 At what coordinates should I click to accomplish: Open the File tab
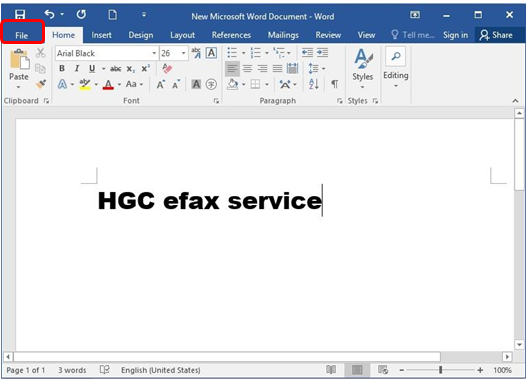(22, 35)
